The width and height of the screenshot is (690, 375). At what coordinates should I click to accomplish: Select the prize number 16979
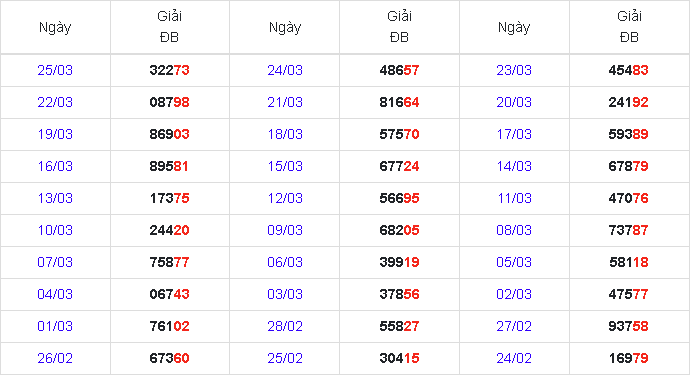click(628, 358)
